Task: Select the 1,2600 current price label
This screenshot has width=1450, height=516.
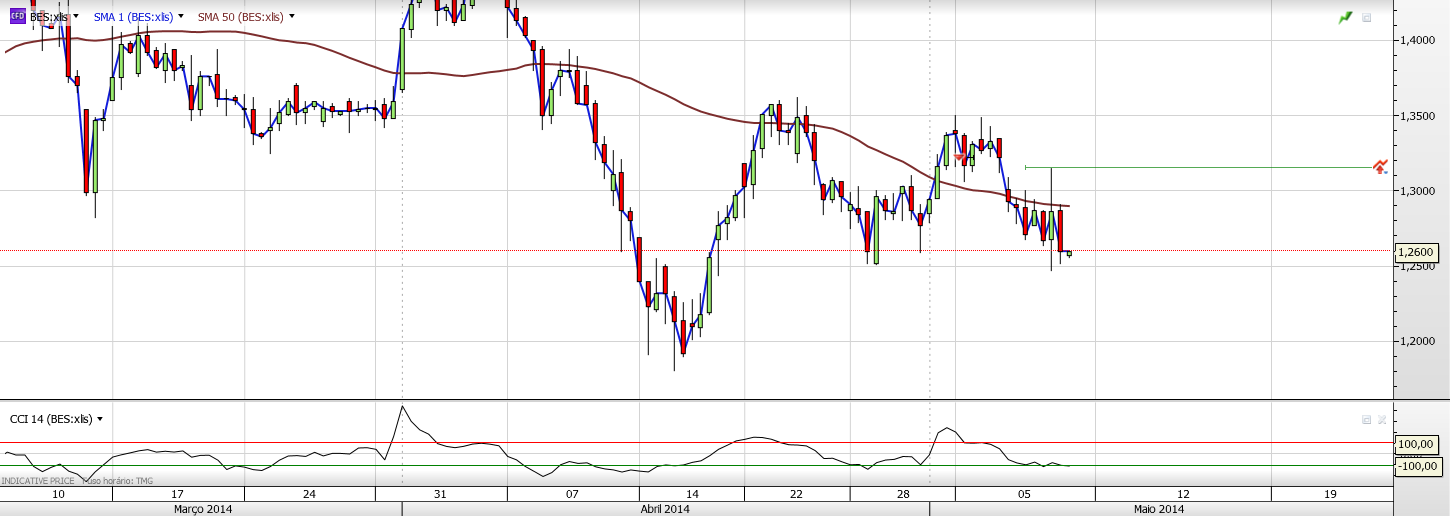Action: click(1415, 253)
